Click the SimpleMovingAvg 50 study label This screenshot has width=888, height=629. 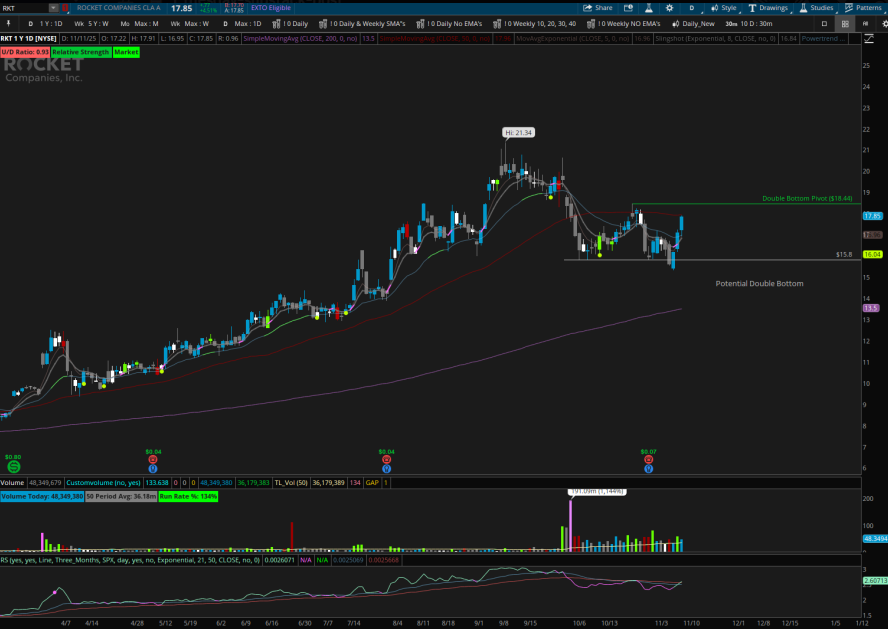tap(435, 38)
